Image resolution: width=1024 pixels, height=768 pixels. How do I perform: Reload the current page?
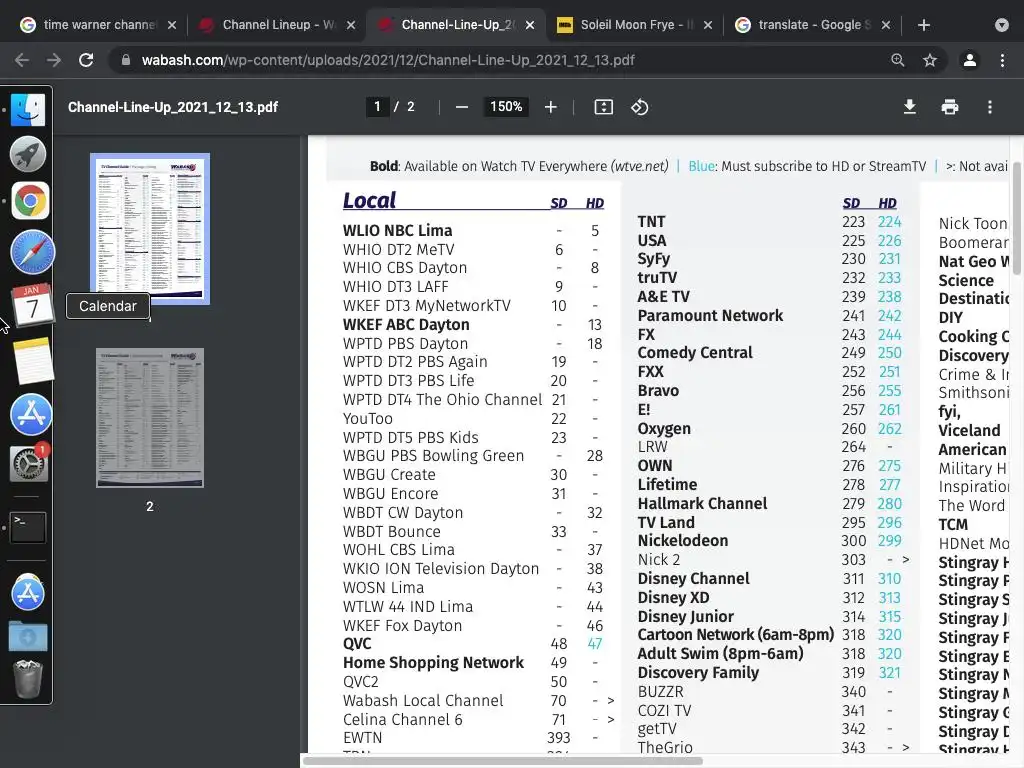86,60
